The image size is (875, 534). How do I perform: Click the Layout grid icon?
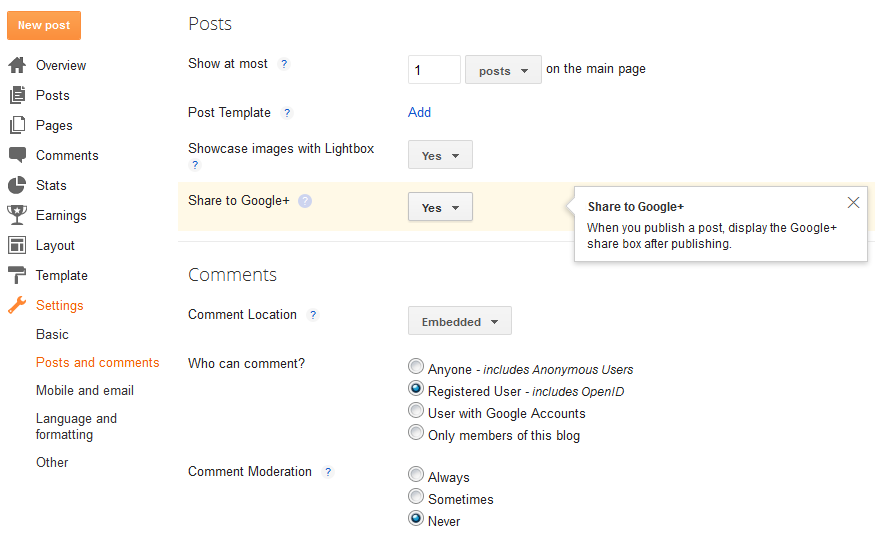pyautogui.click(x=17, y=245)
